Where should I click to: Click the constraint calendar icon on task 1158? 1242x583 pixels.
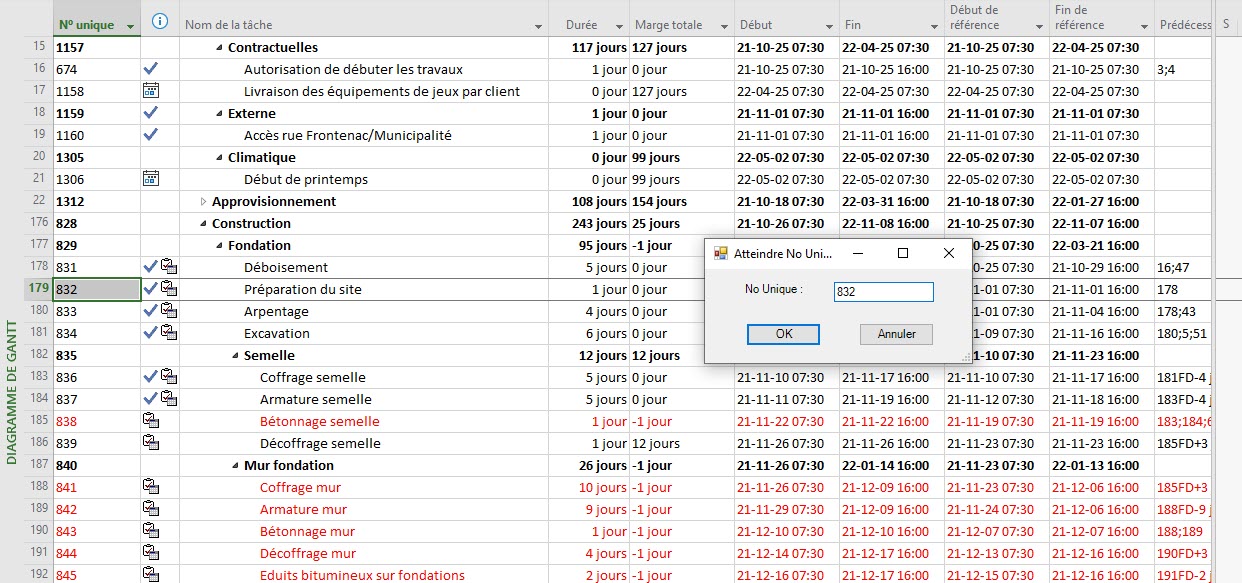pos(151,91)
